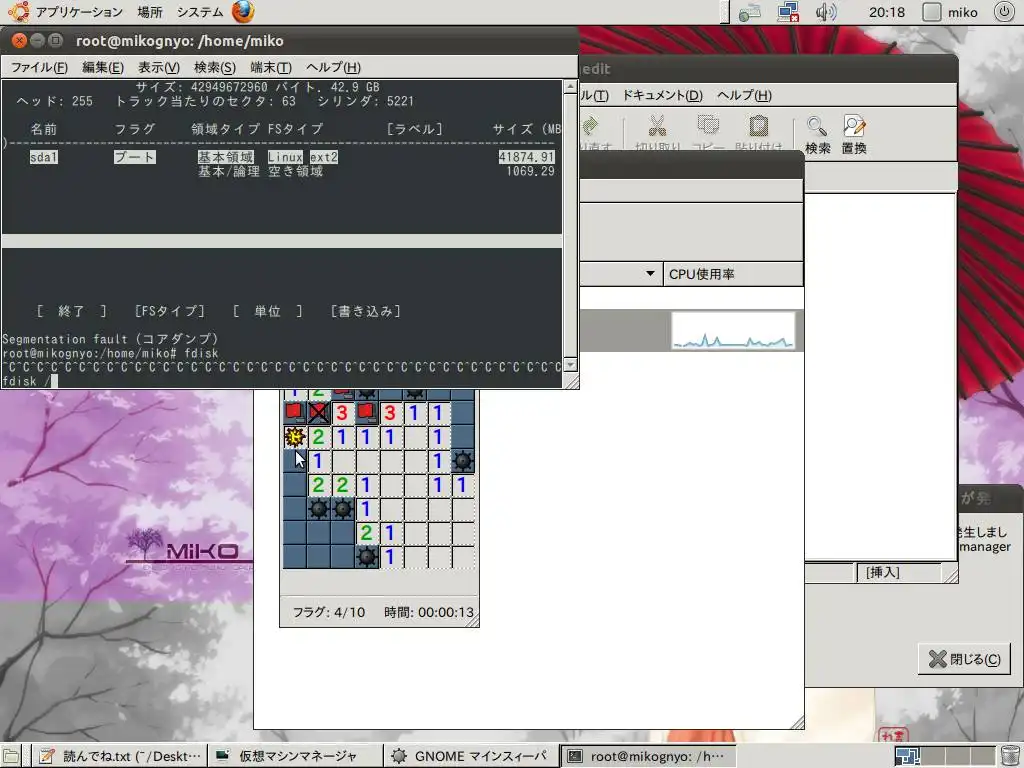This screenshot has height=768, width=1024.
Task: Switch to 読んでね.txt in the taskbar
Action: 120,756
